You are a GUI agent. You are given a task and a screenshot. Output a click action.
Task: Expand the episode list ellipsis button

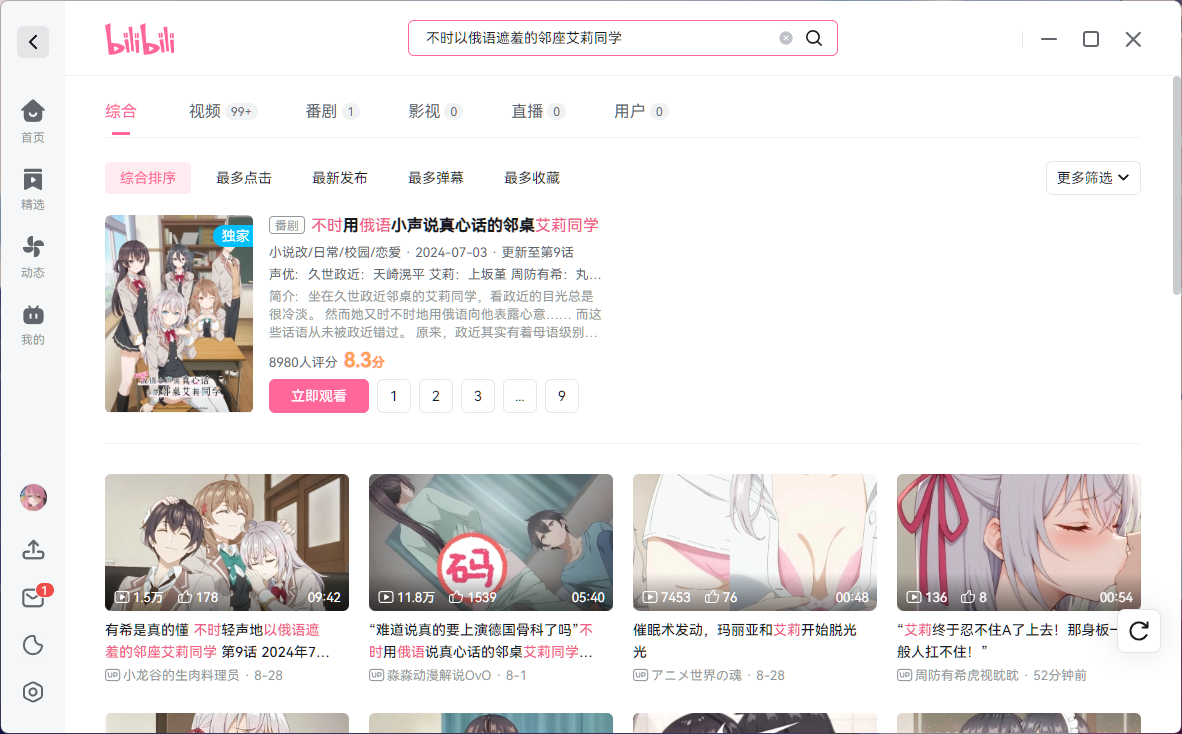point(519,396)
